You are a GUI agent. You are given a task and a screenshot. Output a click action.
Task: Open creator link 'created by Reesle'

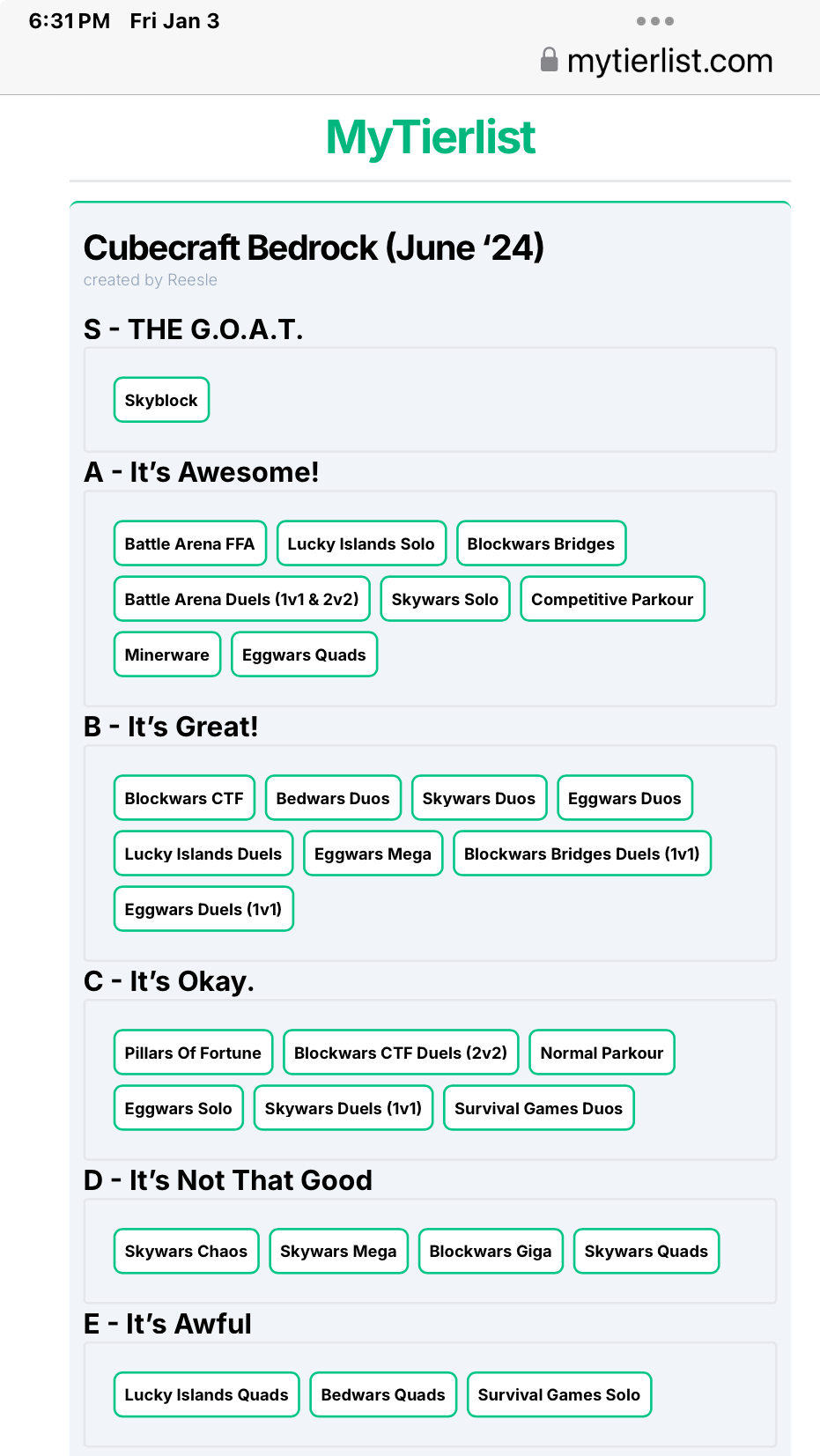tap(151, 280)
